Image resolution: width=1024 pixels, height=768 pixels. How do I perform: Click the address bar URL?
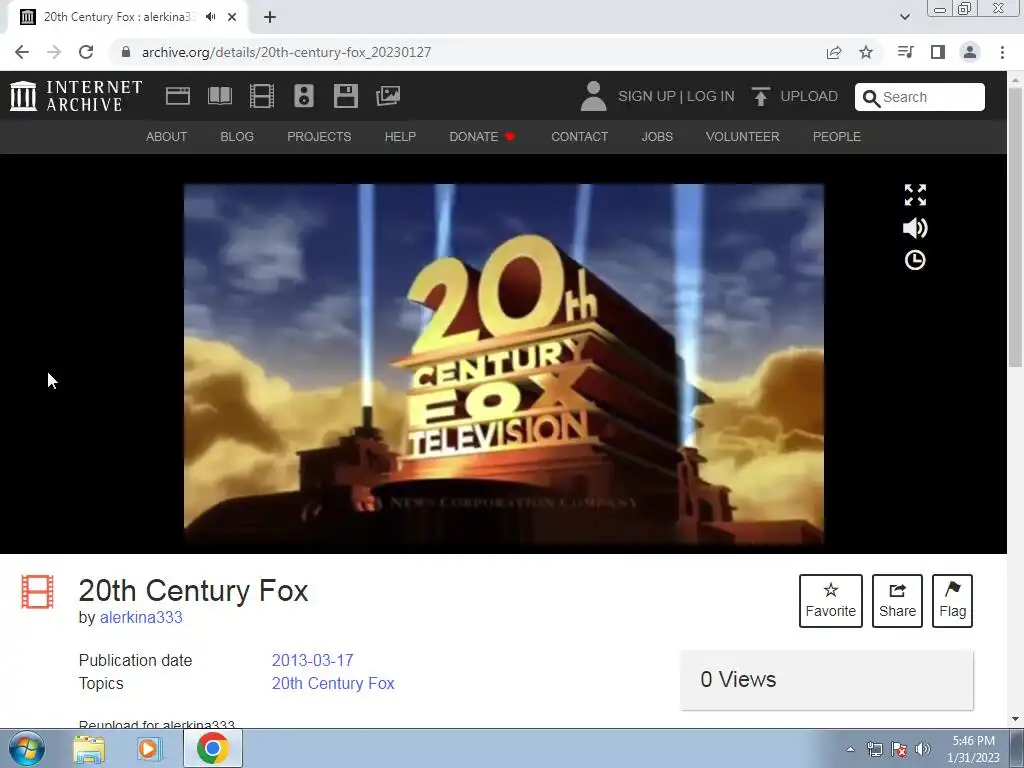tap(287, 52)
